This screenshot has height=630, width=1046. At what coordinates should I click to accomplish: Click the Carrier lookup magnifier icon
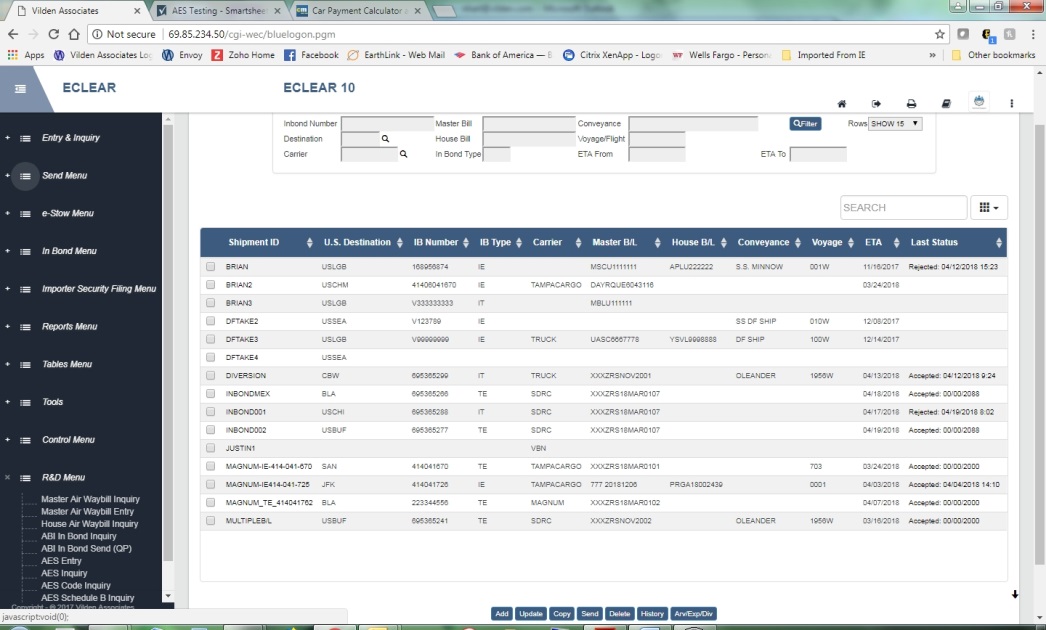click(x=403, y=154)
